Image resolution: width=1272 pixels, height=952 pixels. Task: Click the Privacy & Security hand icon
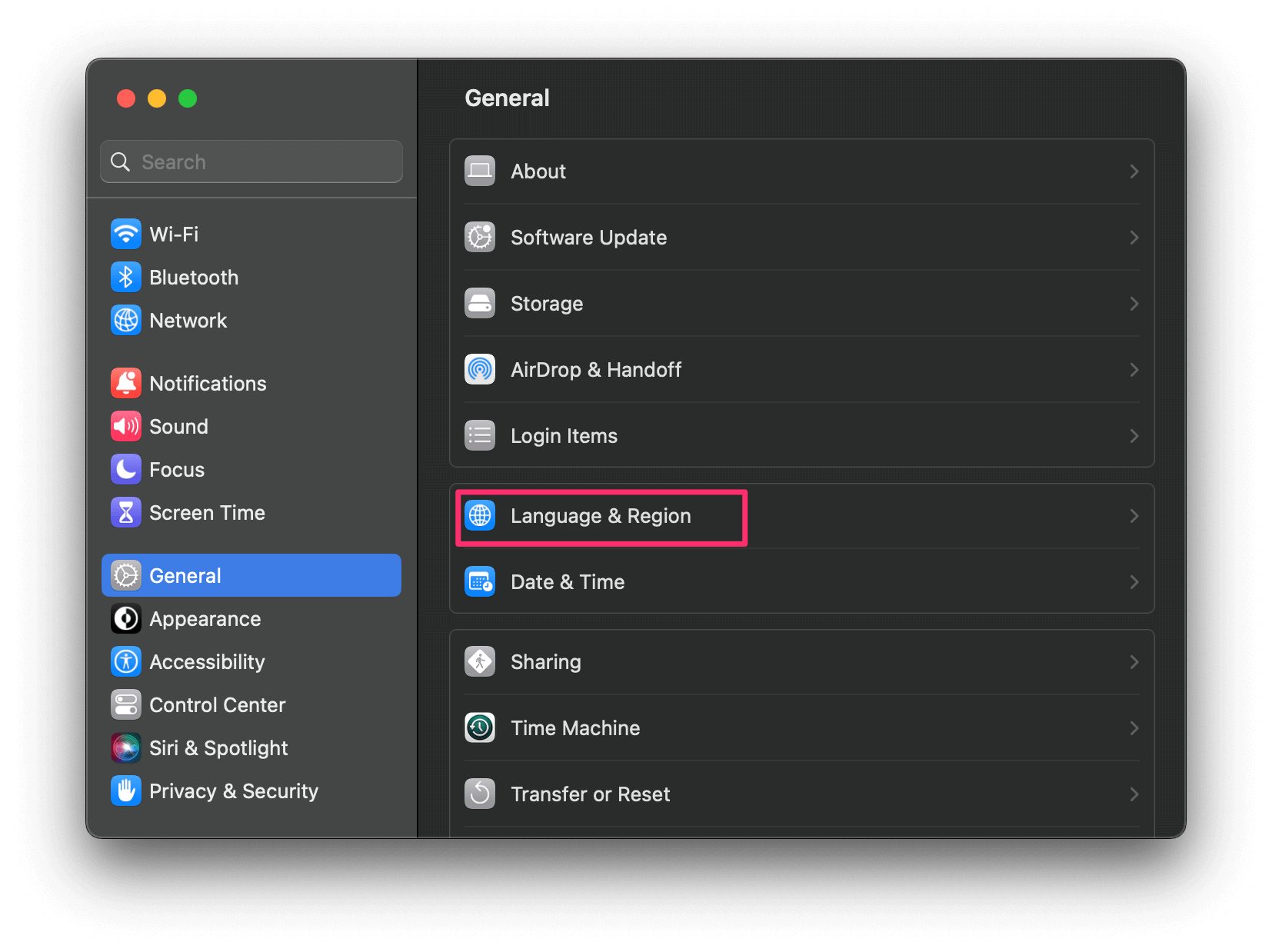click(x=126, y=791)
